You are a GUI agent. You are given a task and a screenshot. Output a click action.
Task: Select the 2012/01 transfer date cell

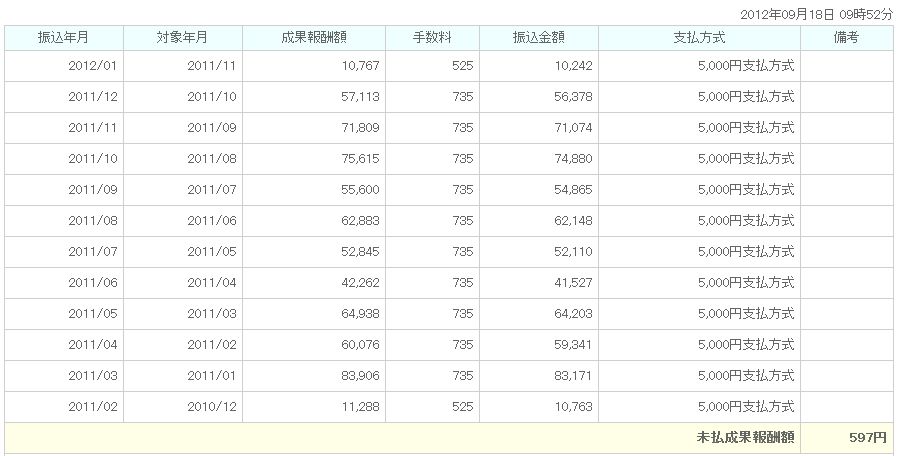pos(64,66)
